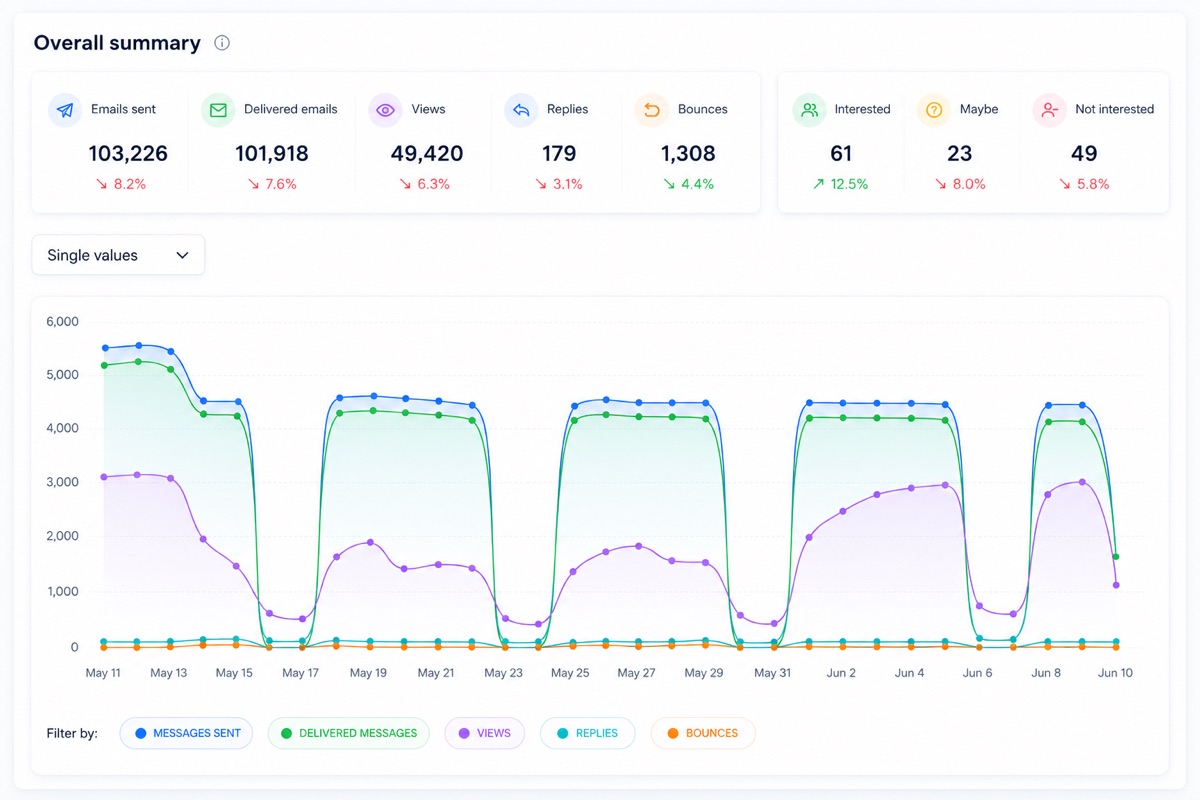Click the Replies value 179

[559, 154]
